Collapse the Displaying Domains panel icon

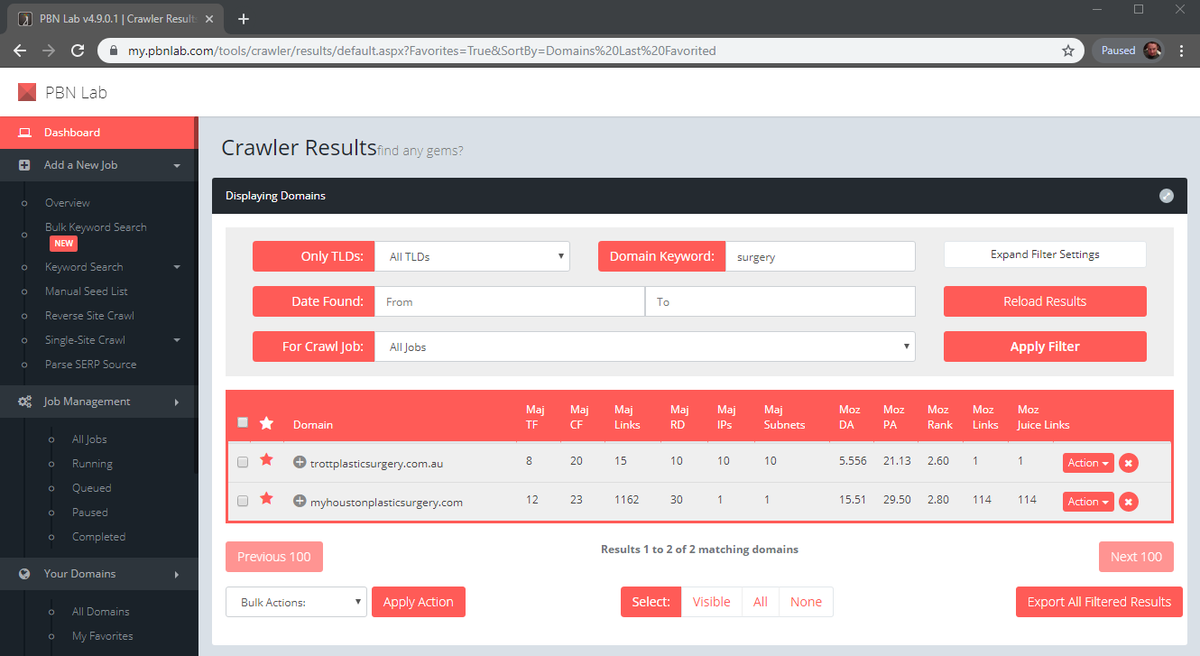pyautogui.click(x=1166, y=196)
